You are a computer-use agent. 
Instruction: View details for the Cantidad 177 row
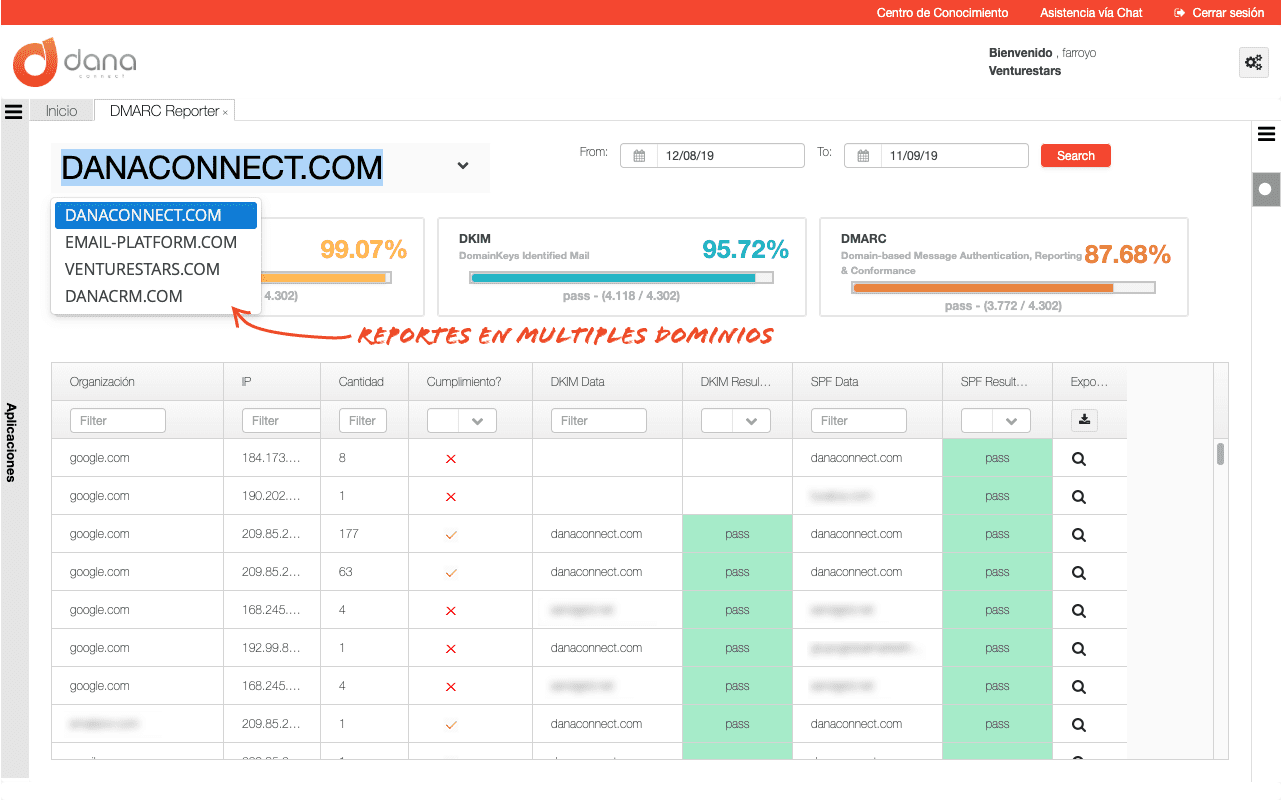[x=1079, y=535]
